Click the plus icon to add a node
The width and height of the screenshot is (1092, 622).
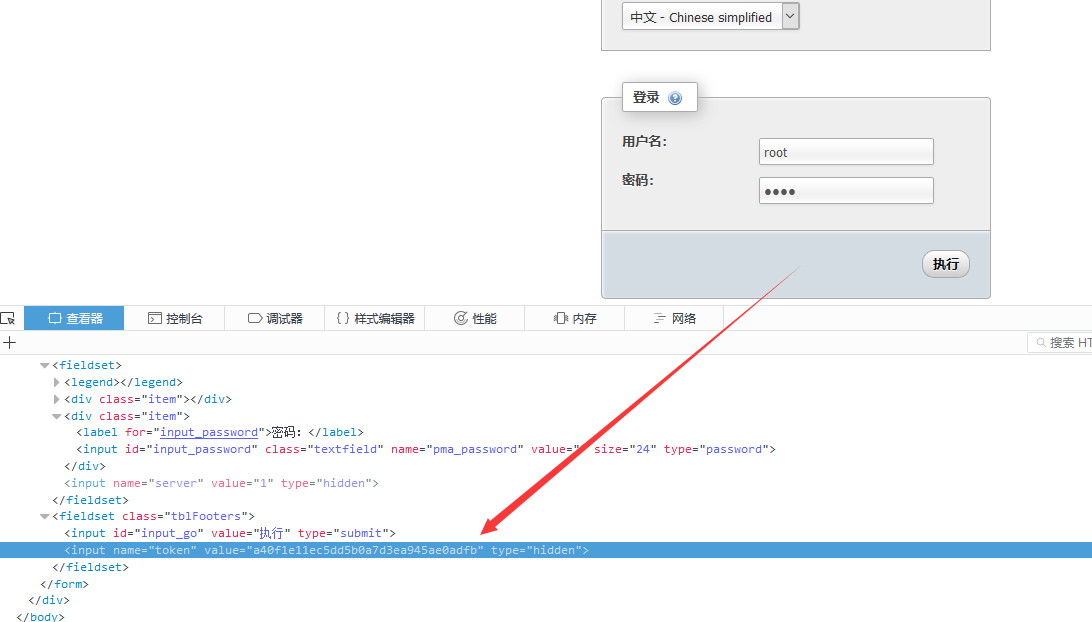coord(10,343)
